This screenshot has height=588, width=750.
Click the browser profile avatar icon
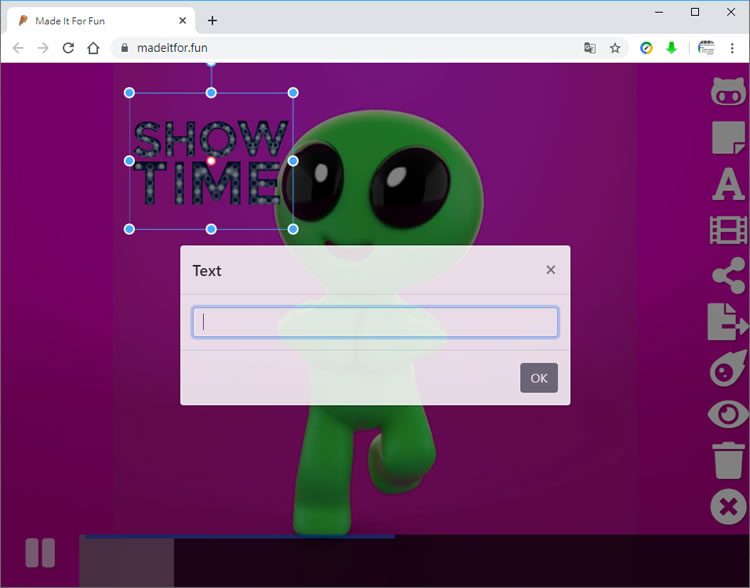point(706,48)
